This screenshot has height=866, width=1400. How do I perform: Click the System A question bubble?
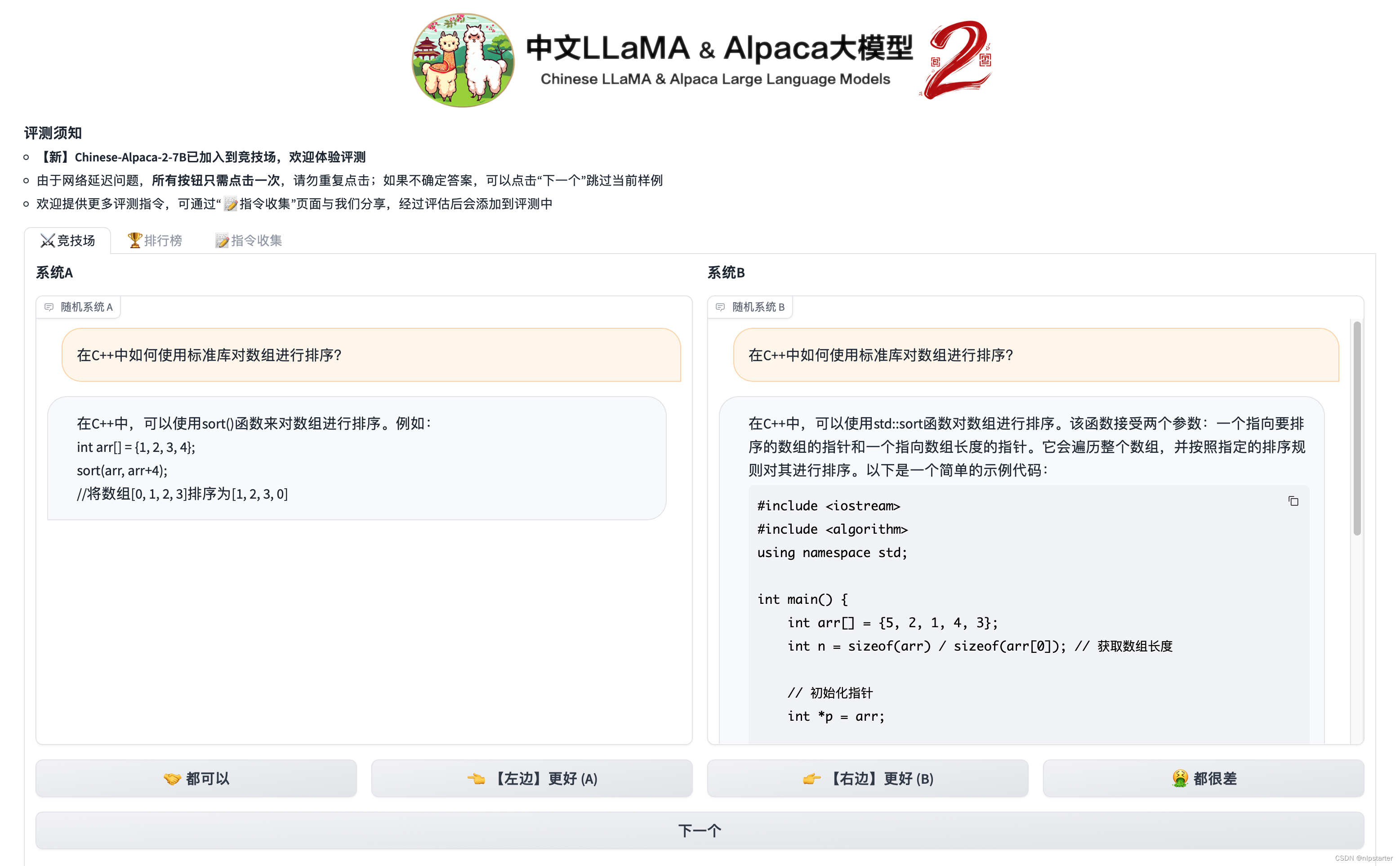coord(371,355)
